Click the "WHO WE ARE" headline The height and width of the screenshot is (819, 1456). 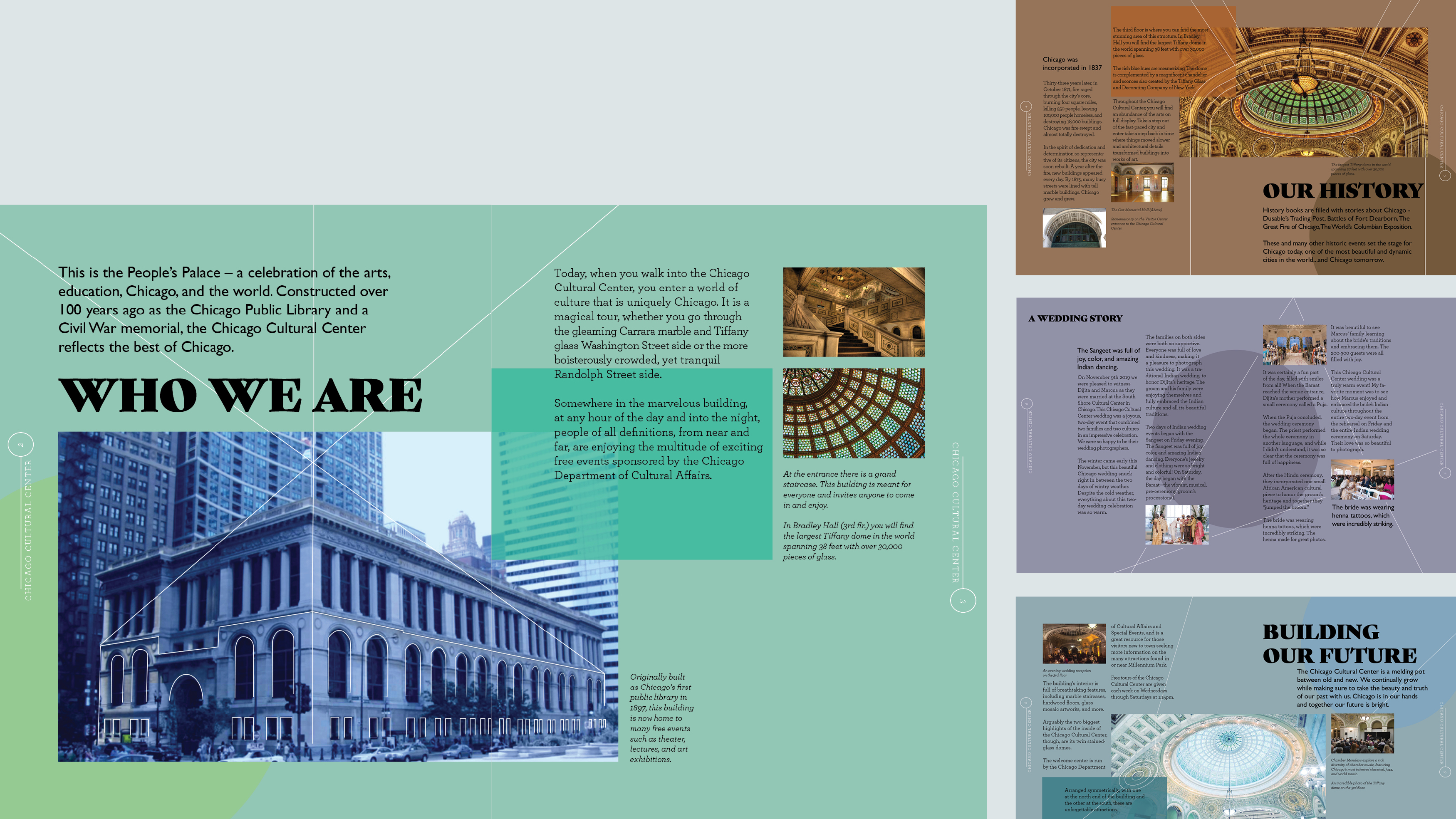(x=240, y=395)
